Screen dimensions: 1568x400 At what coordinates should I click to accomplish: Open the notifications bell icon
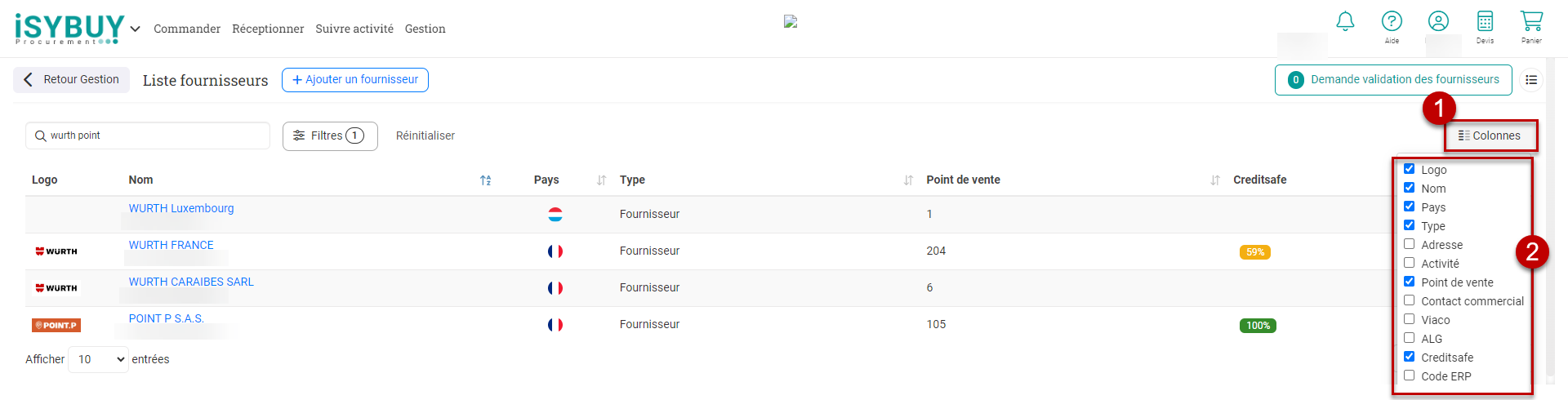pyautogui.click(x=1345, y=21)
